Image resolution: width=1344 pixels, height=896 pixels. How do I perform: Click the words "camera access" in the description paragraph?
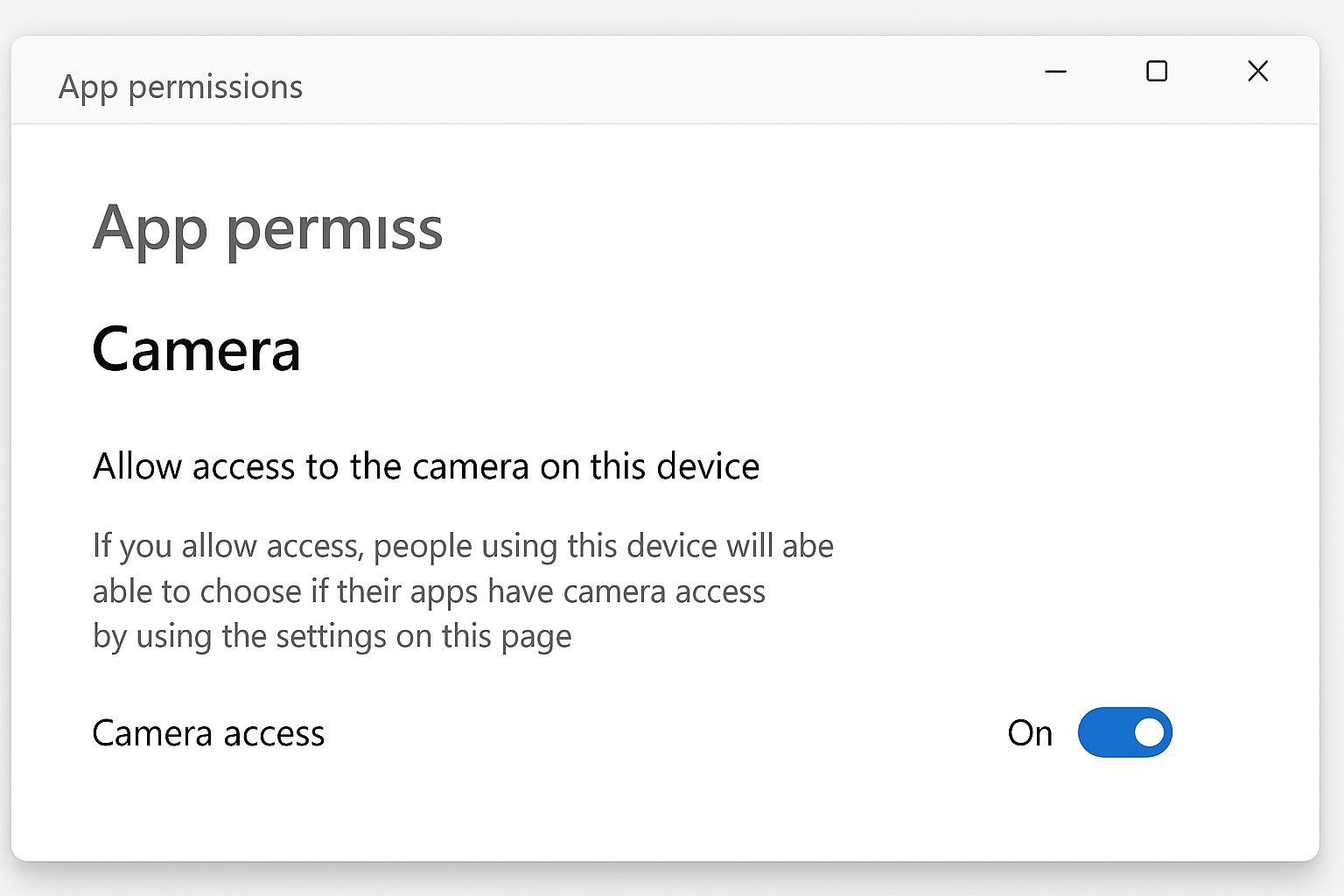tap(664, 591)
